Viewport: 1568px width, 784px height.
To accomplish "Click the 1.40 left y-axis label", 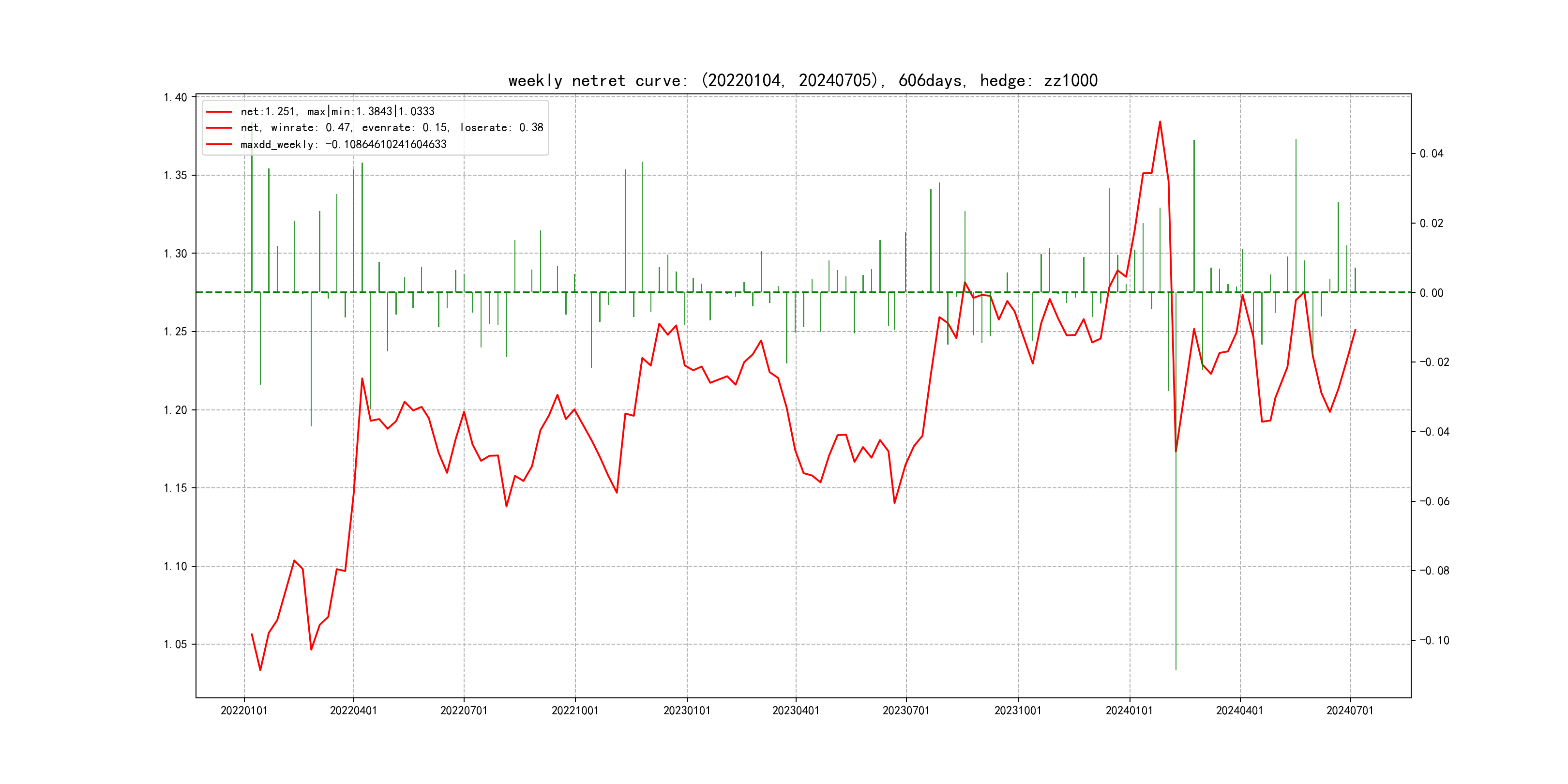I will (x=175, y=97).
